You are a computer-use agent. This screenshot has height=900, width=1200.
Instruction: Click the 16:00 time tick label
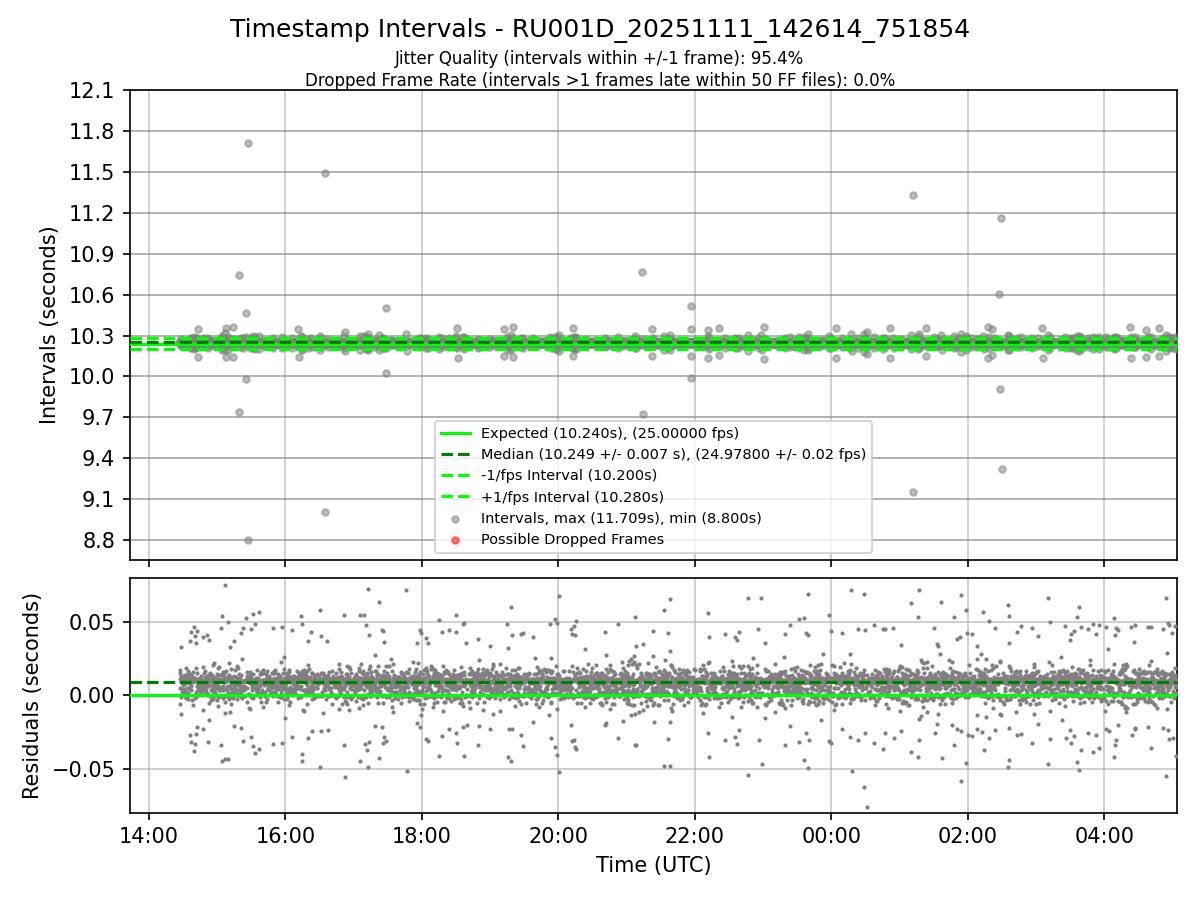point(285,834)
